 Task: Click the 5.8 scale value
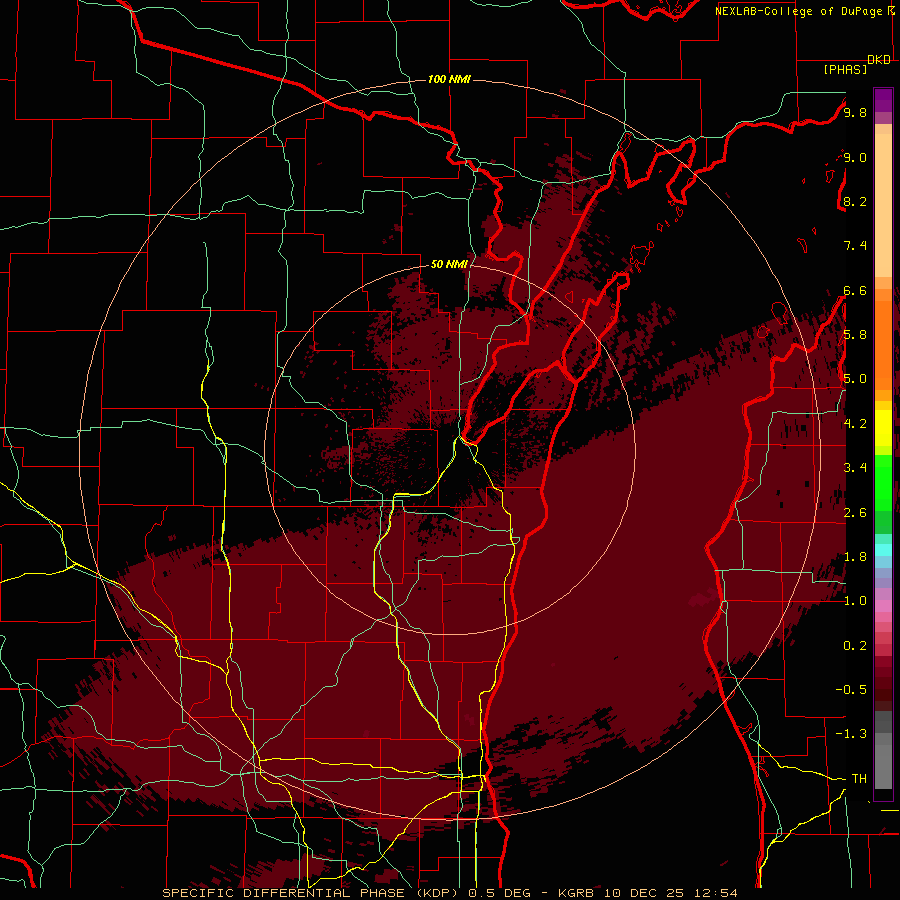pyautogui.click(x=855, y=335)
